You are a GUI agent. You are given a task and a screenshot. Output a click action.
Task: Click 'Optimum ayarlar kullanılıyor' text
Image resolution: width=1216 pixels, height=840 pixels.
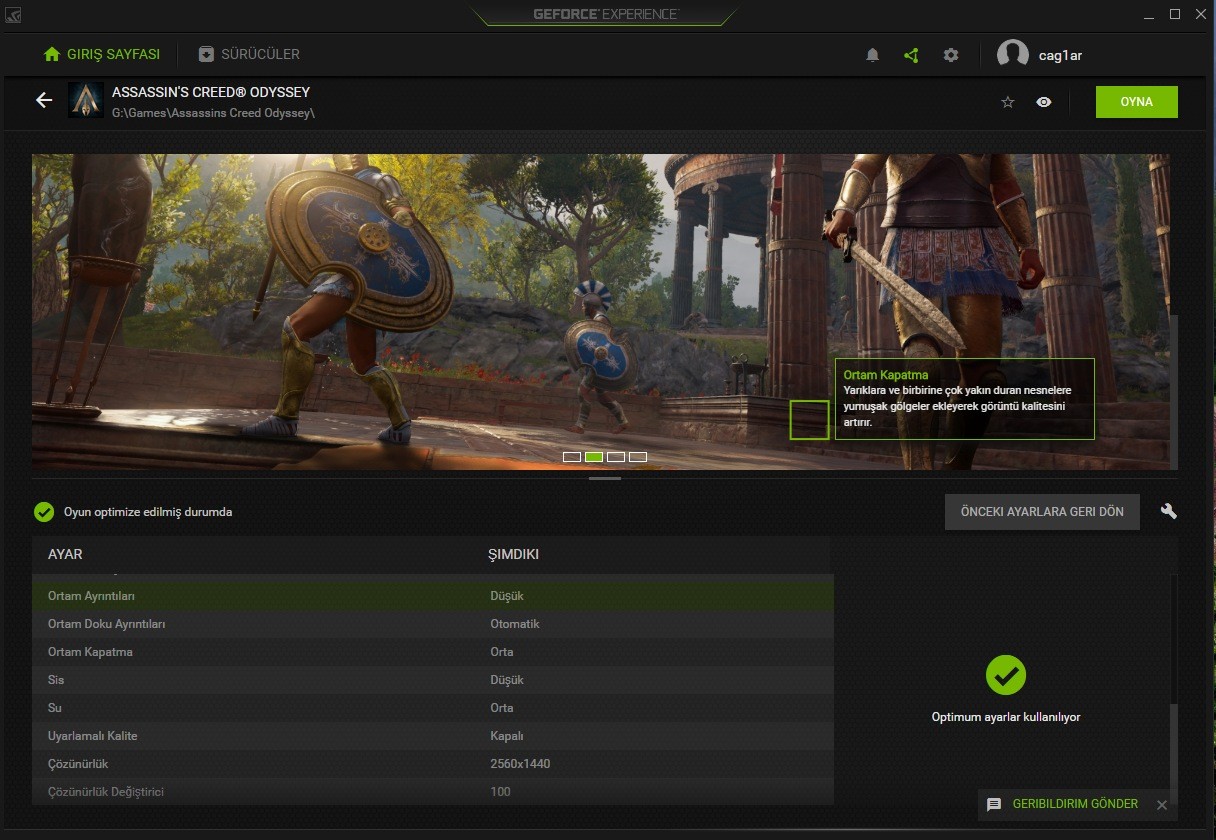coord(1006,717)
